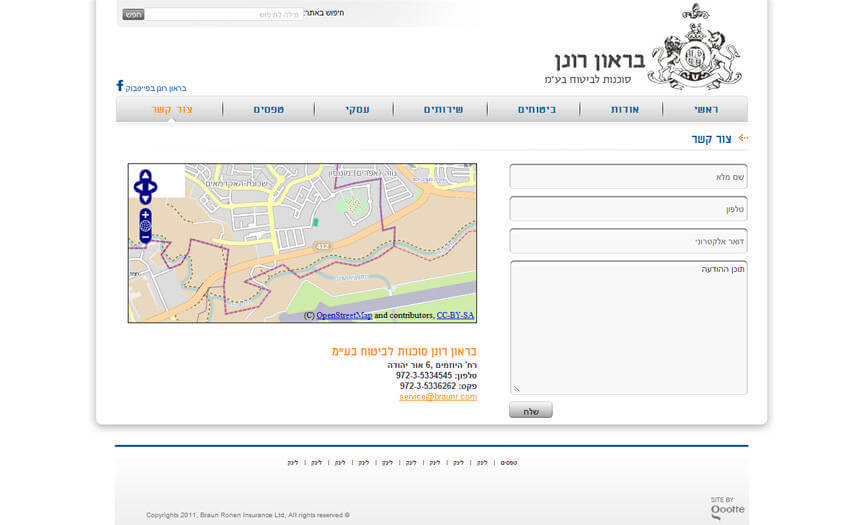The width and height of the screenshot is (850, 525).
Task: Click the Facebook icon above the navigation bar
Action: (x=120, y=86)
